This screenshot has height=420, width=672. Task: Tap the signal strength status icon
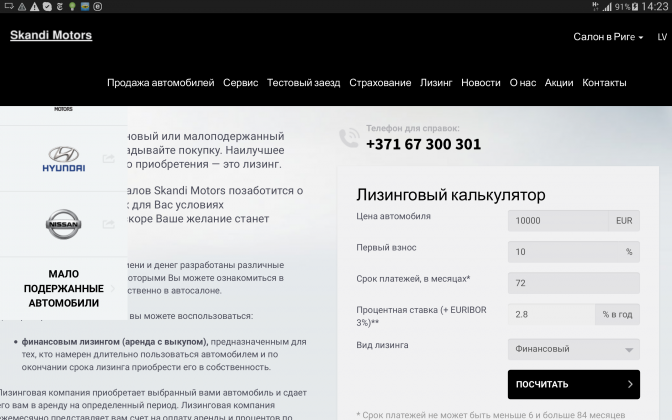tap(607, 6)
